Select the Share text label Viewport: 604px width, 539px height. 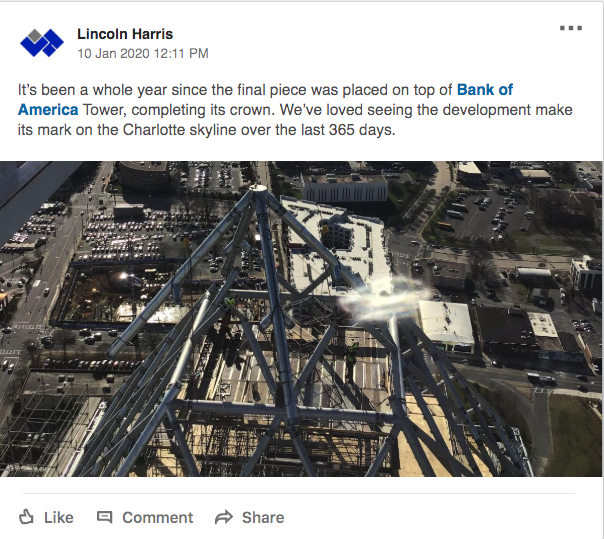pyautogui.click(x=263, y=517)
